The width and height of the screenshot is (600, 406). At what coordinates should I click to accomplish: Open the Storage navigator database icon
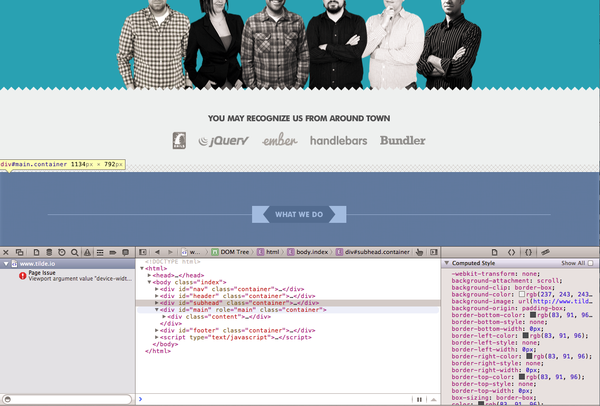click(49, 252)
